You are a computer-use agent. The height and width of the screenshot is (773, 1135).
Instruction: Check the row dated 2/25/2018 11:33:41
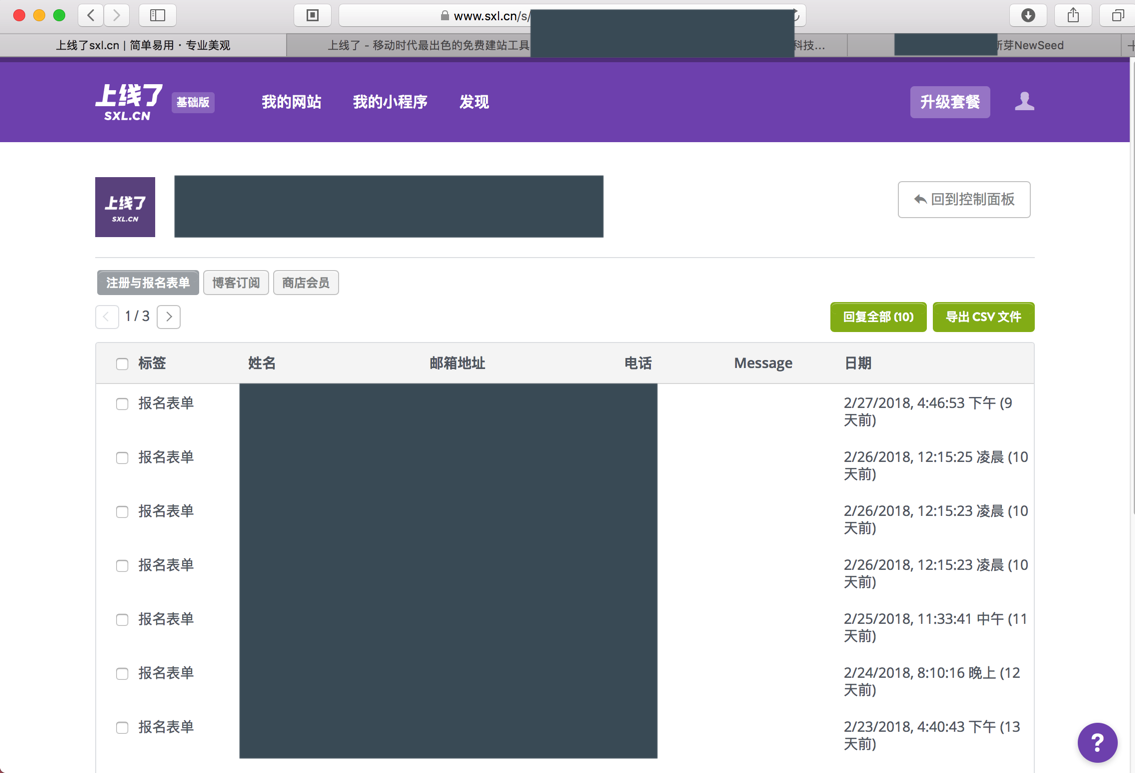click(x=122, y=620)
